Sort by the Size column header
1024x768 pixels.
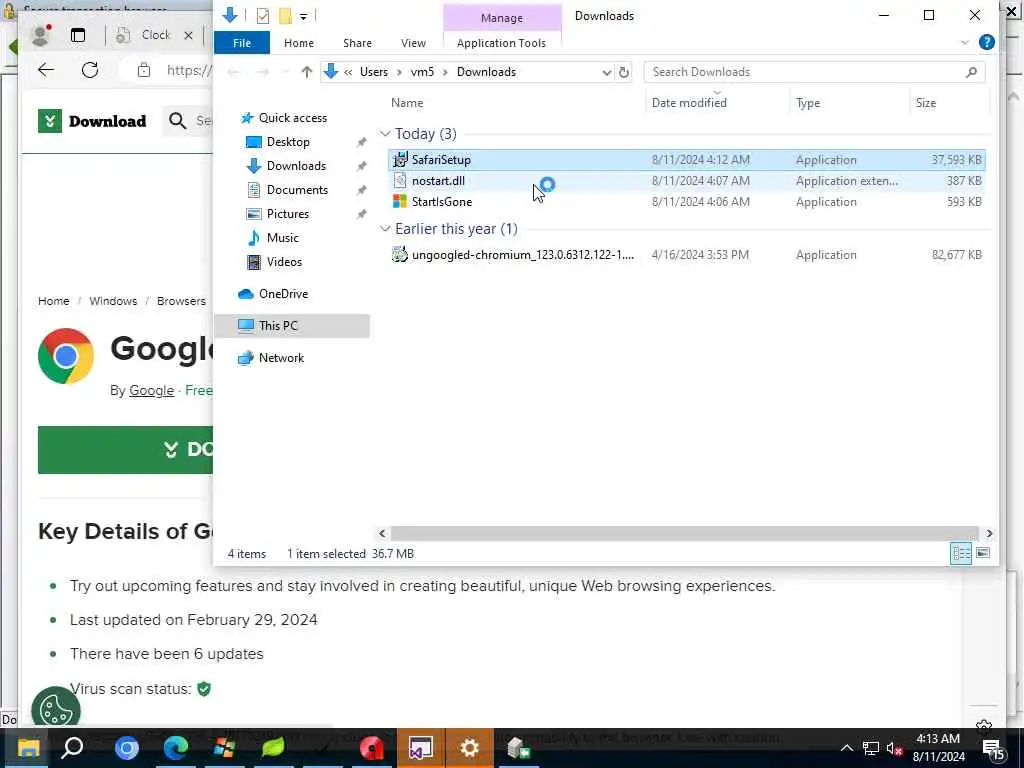(925, 103)
